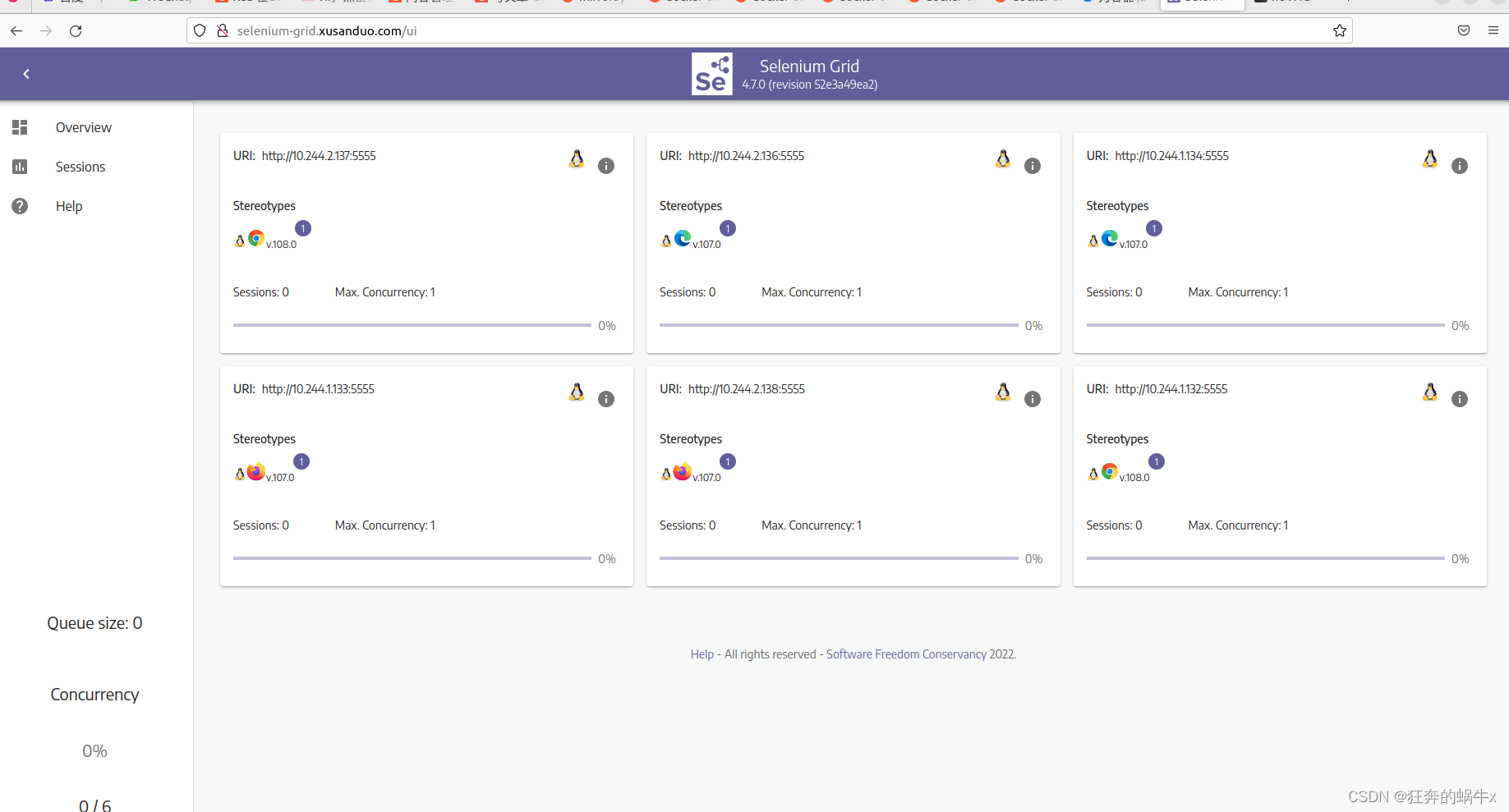This screenshot has height=812, width=1509.
Task: Open info for node 10.244.1.134:5555
Action: (x=1460, y=166)
